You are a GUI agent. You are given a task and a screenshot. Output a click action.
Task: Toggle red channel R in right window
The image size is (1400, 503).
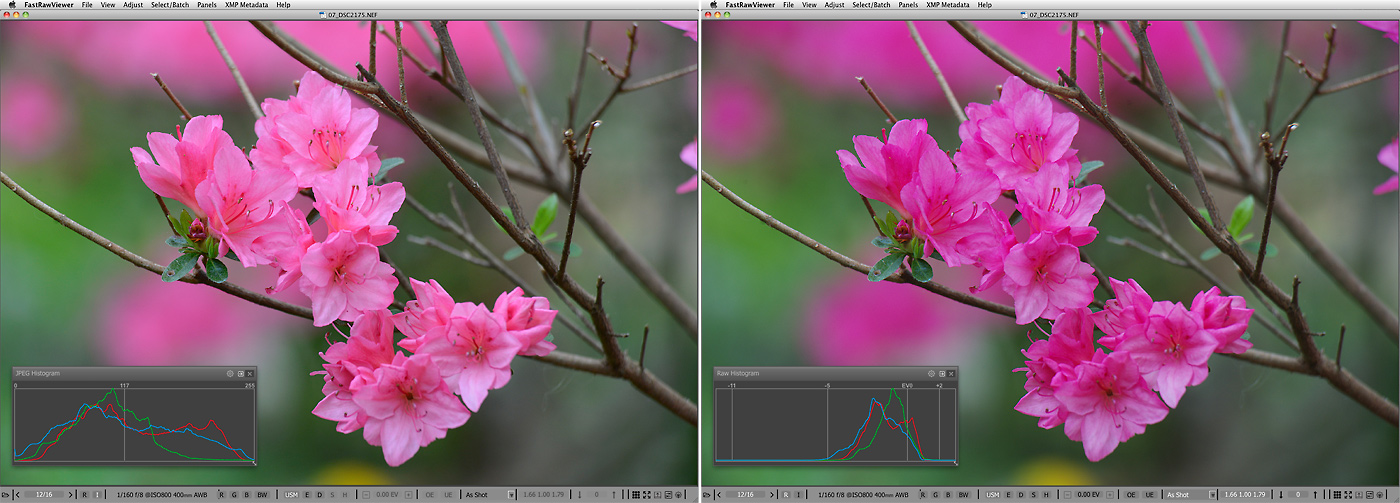tap(922, 495)
